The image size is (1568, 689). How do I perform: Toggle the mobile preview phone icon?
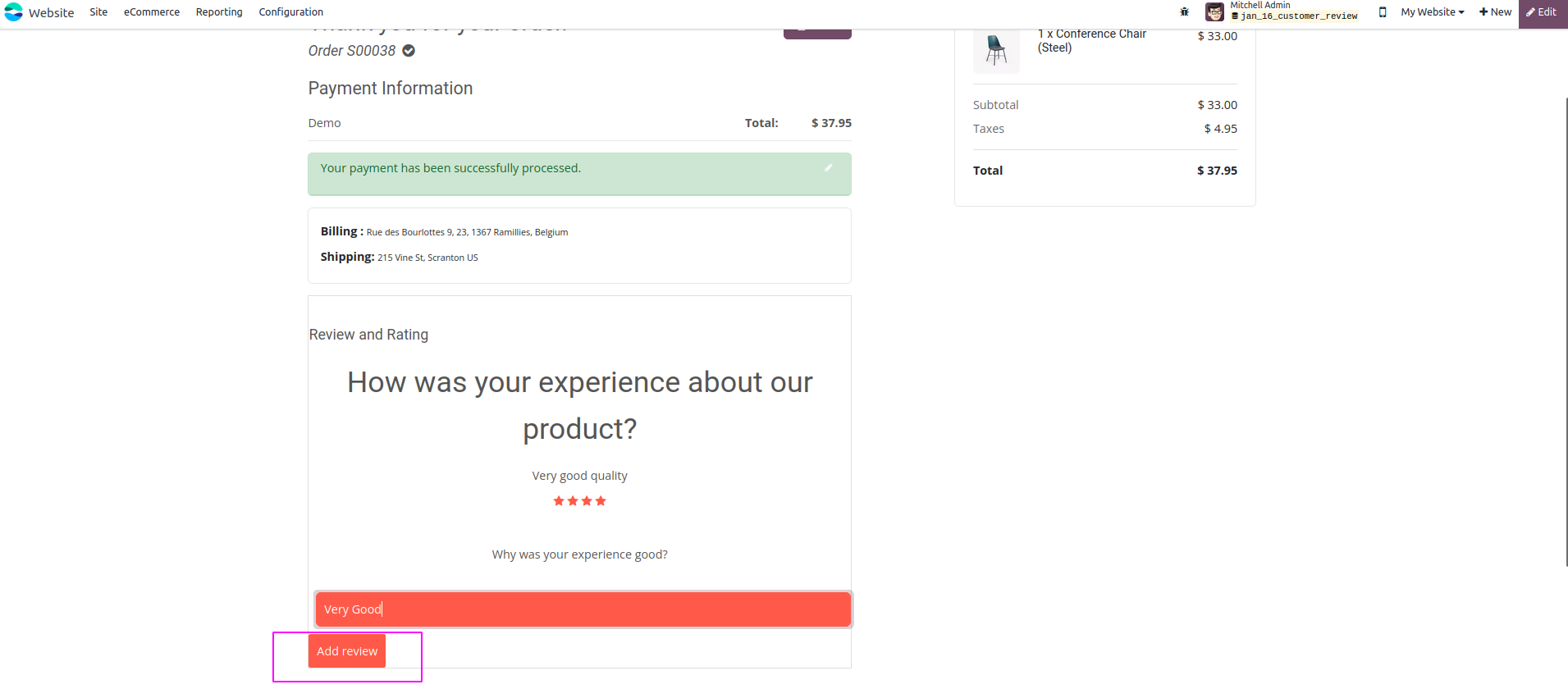click(1383, 12)
